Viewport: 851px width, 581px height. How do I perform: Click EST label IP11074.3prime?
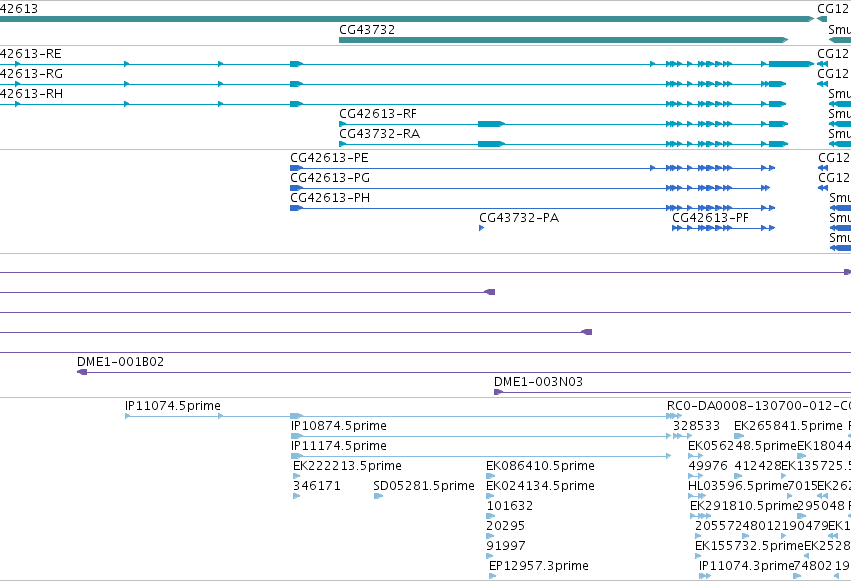click(747, 566)
